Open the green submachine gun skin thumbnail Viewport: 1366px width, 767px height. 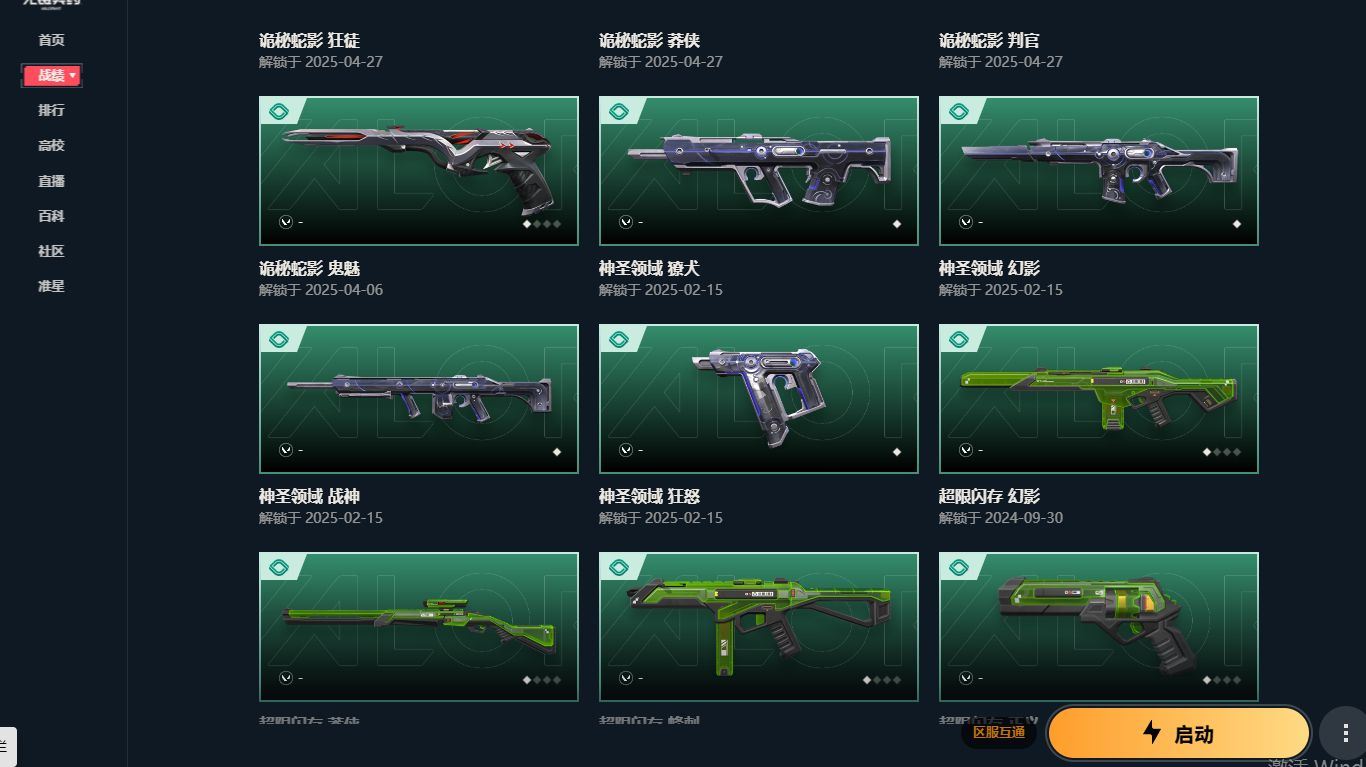pos(759,627)
